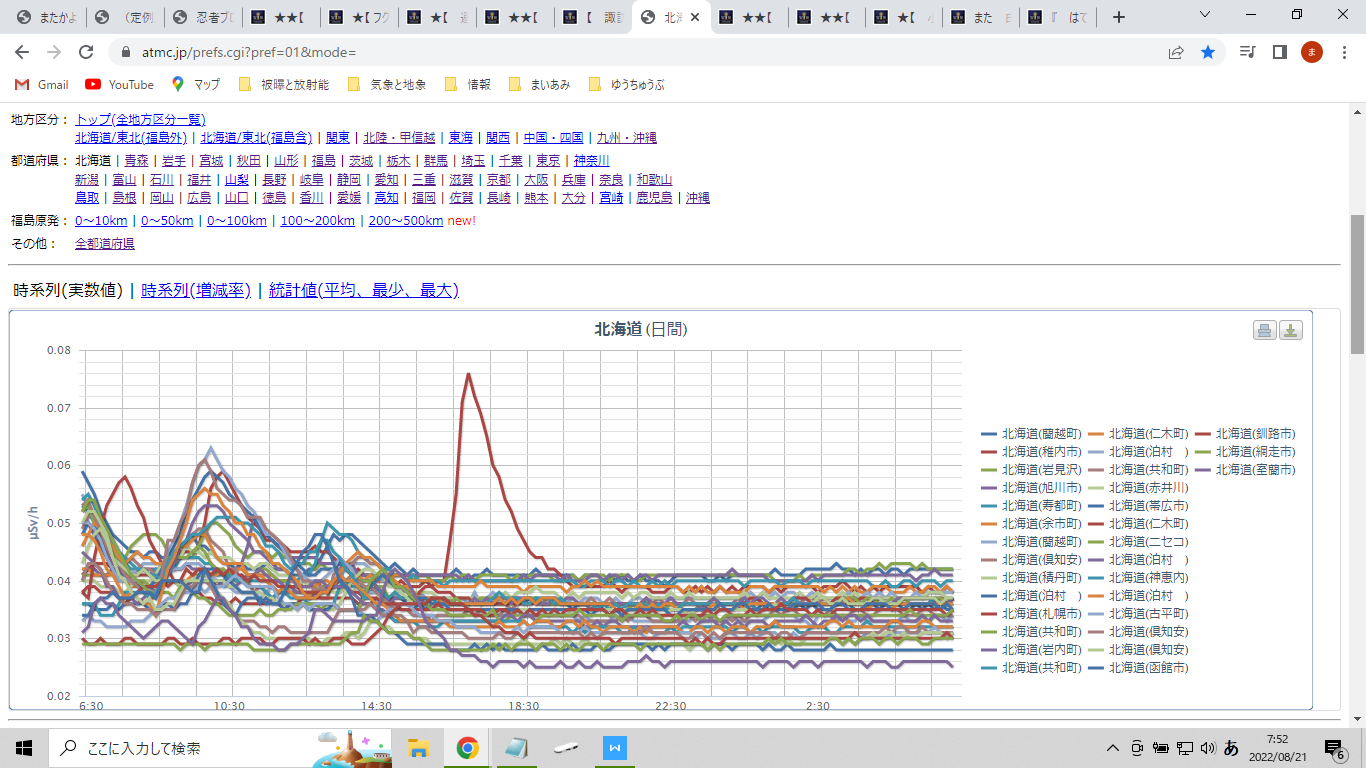
Task: Select the 青森 prefecture link
Action: [136, 161]
